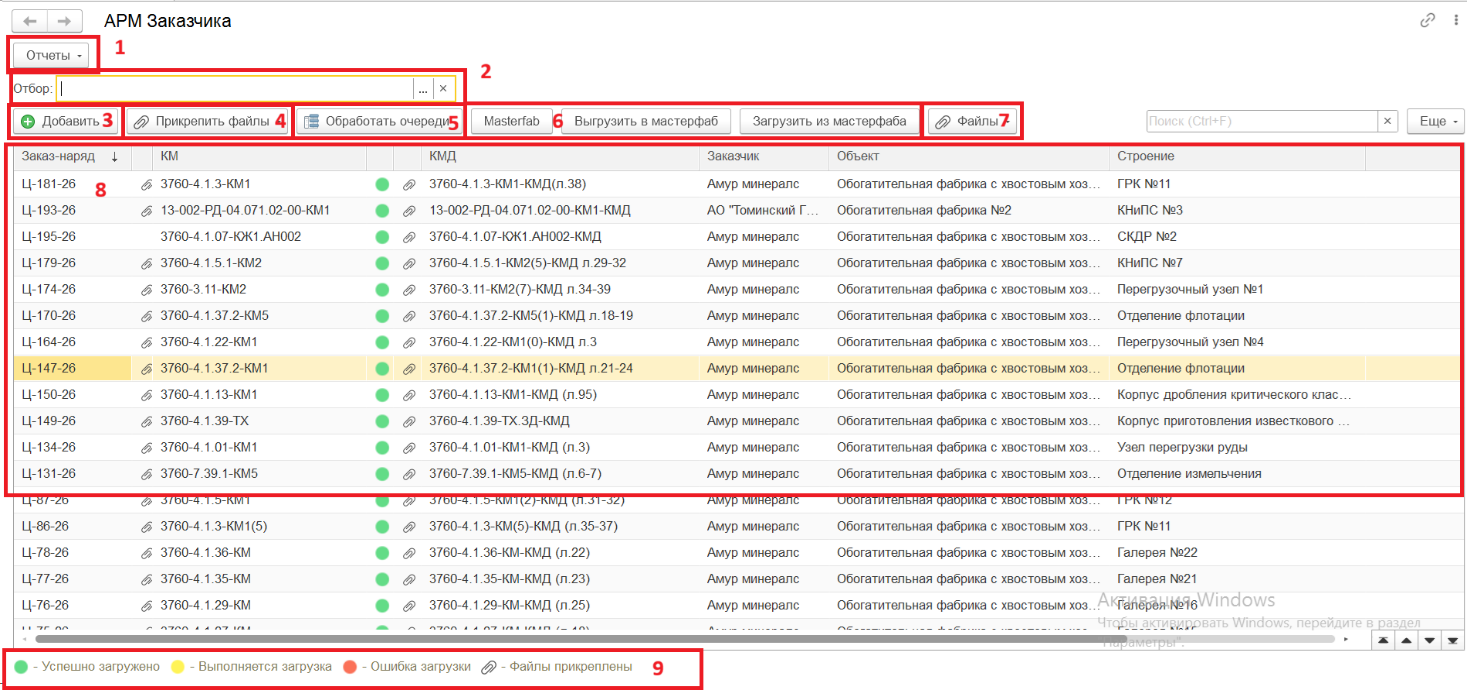Click the green status dot in row Ц-174-26
Screen dimensions: 1467x697
tap(382, 290)
